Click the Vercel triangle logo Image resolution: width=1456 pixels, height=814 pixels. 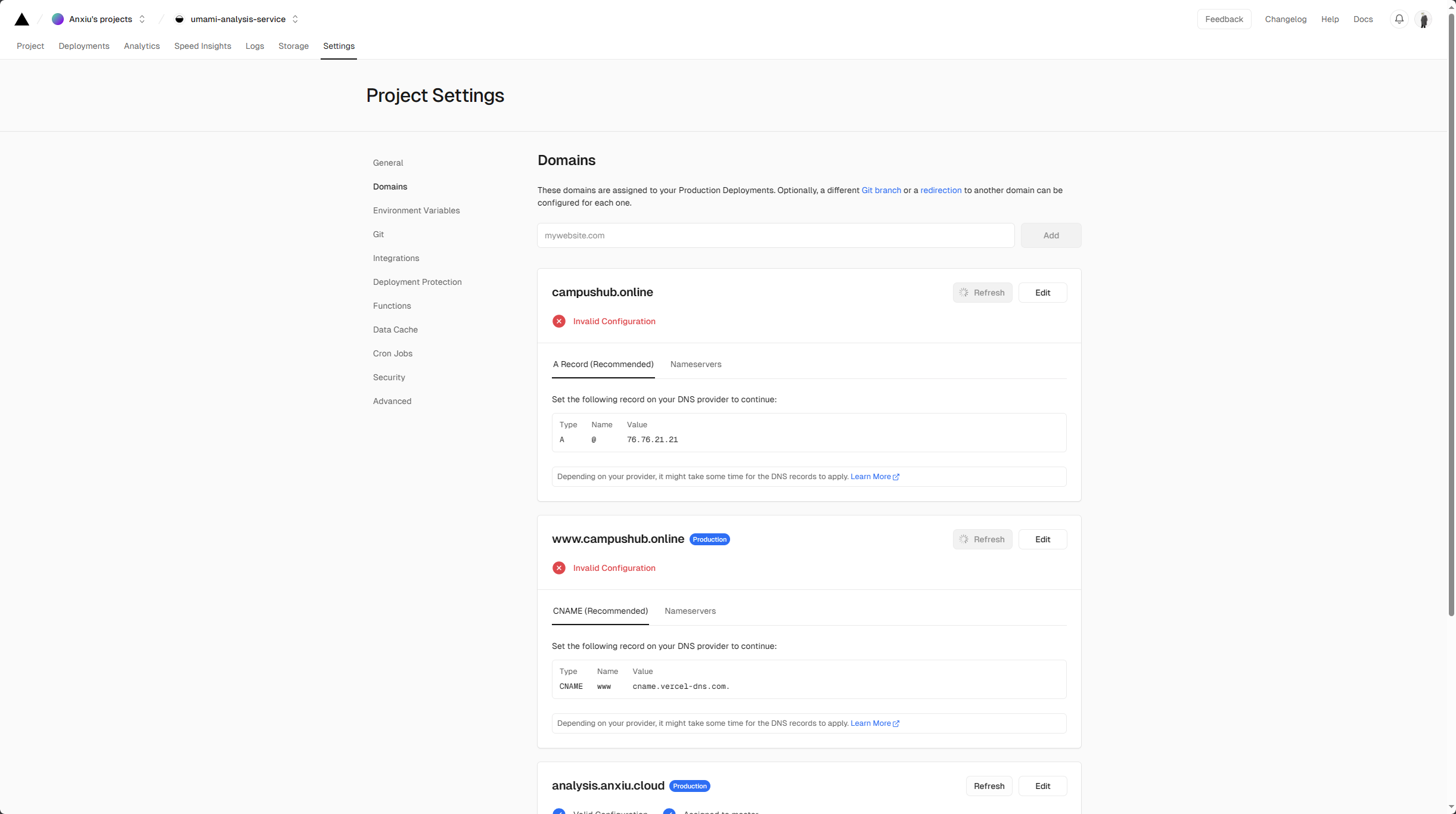pyautogui.click(x=22, y=20)
